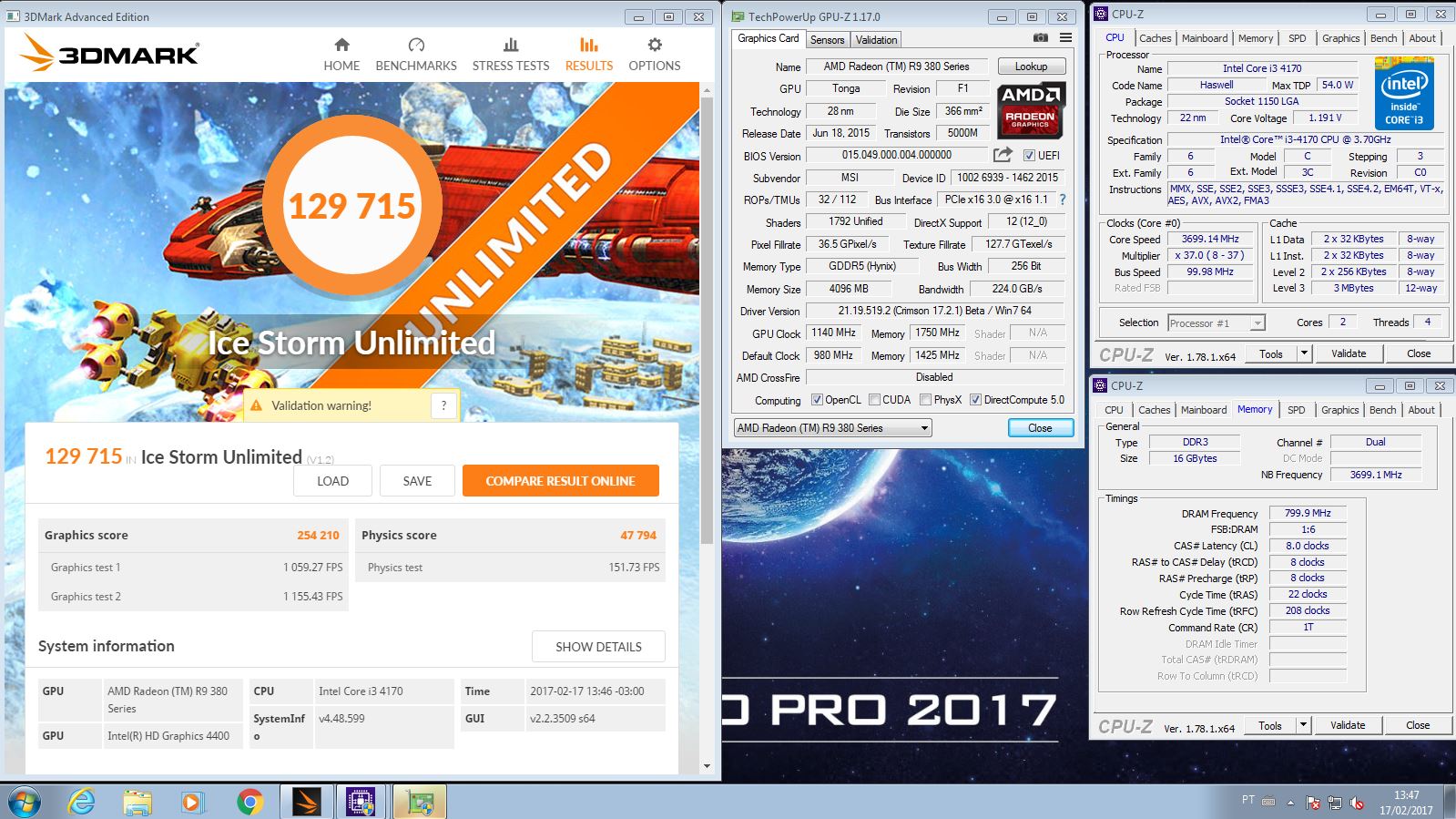Open Graphics tab in bottom CPU-Z
The height and width of the screenshot is (819, 1456).
tap(1339, 410)
